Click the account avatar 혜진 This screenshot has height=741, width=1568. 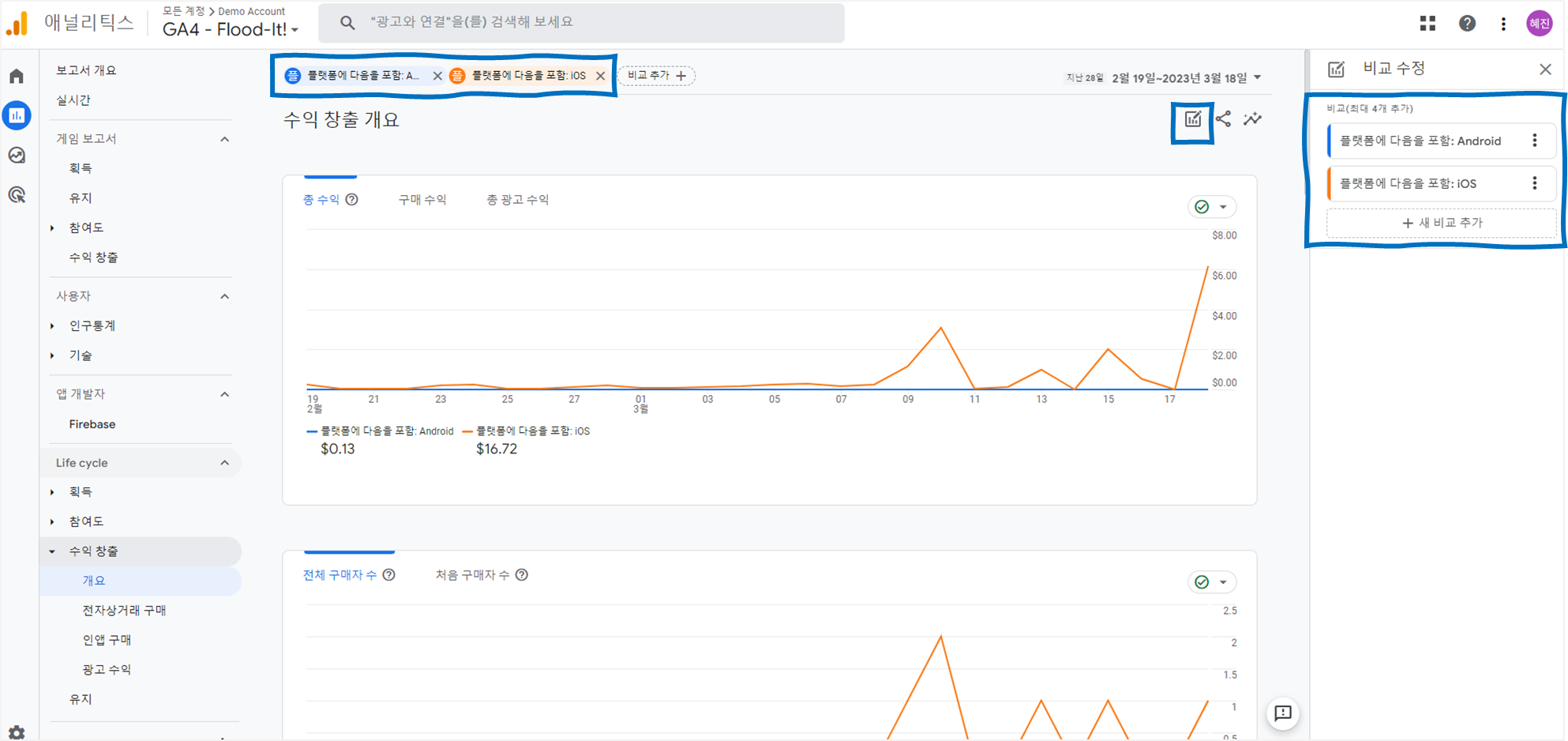[1540, 24]
